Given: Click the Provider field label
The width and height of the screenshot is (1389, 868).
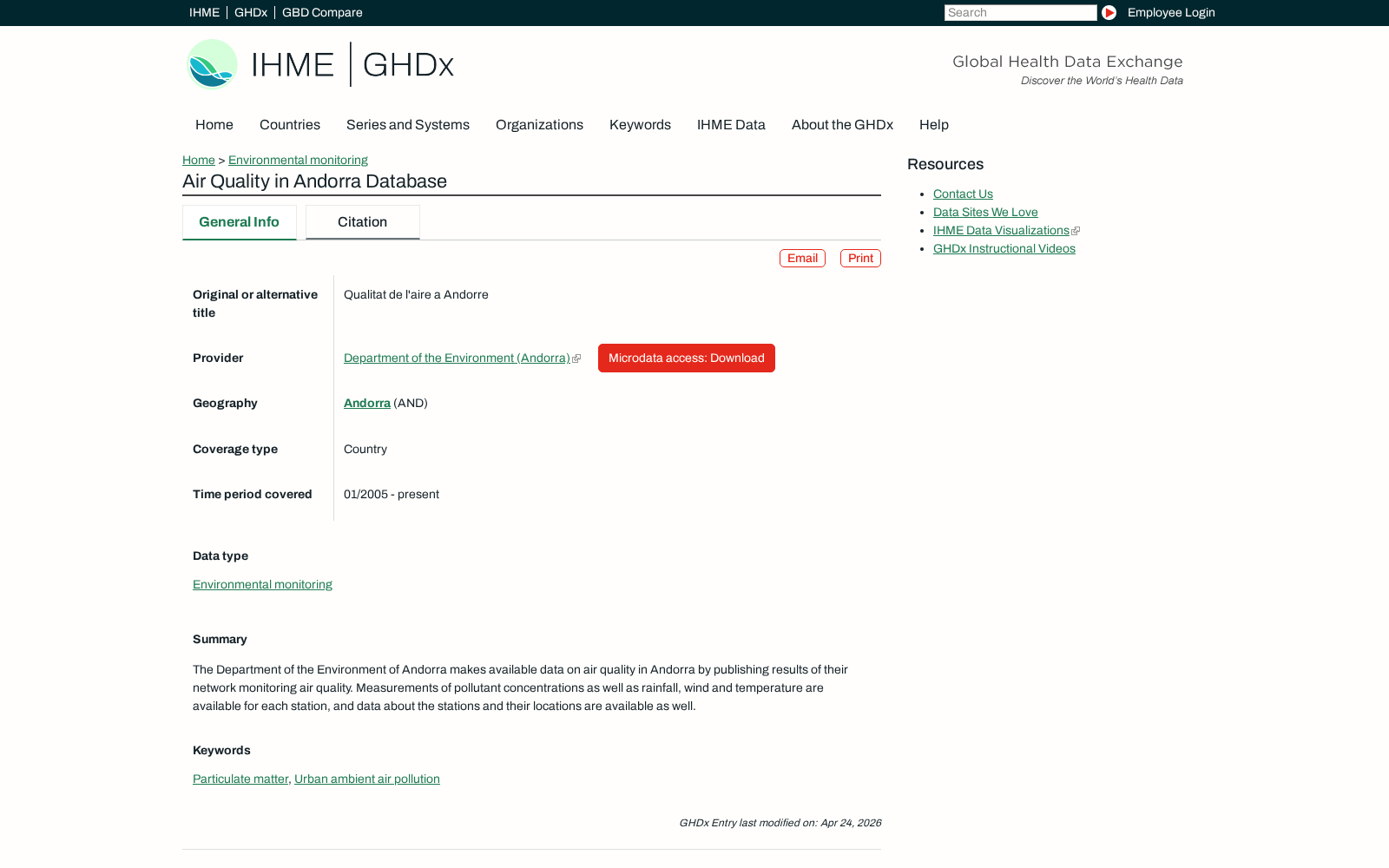Looking at the screenshot, I should [218, 358].
